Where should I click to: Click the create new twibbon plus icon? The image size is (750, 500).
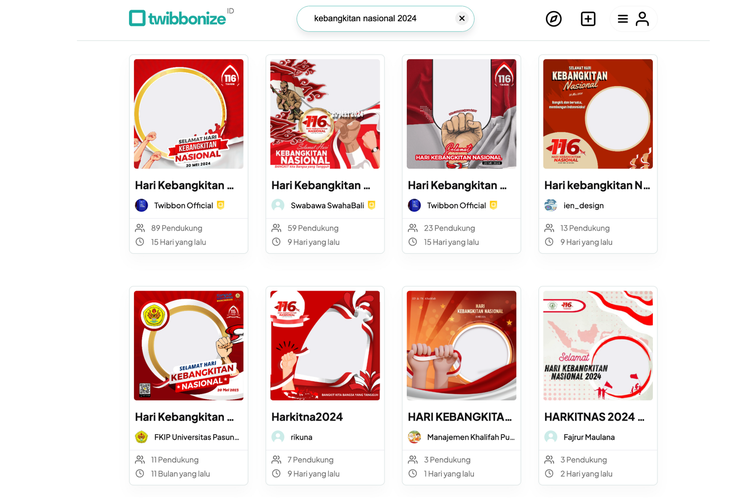[x=588, y=19]
